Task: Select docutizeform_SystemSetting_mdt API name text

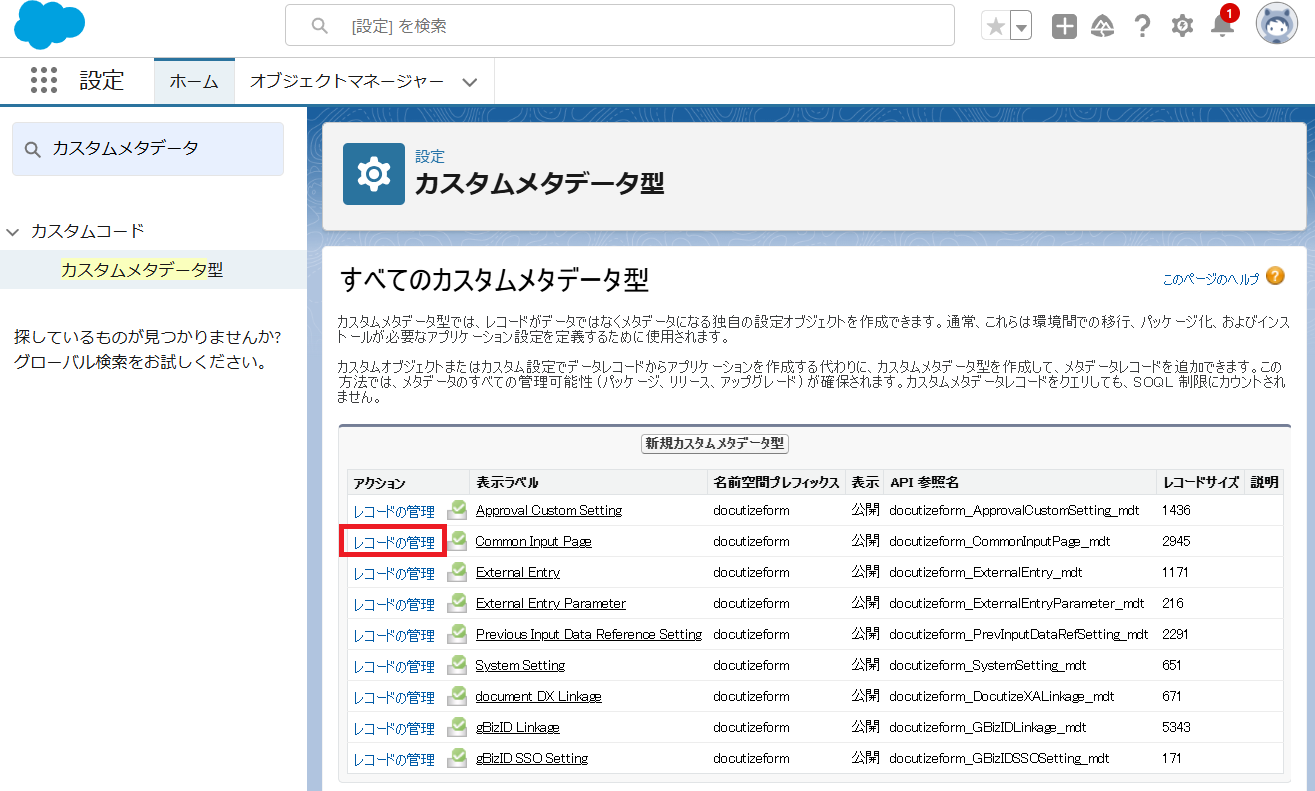Action: (988, 665)
